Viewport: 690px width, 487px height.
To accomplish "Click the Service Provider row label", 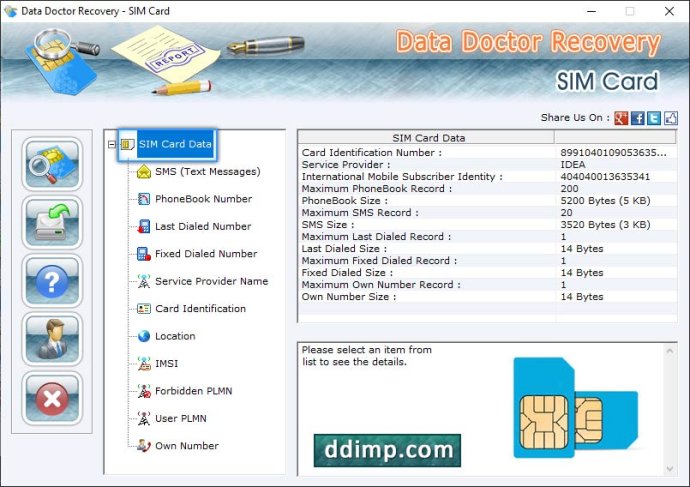I will point(346,165).
